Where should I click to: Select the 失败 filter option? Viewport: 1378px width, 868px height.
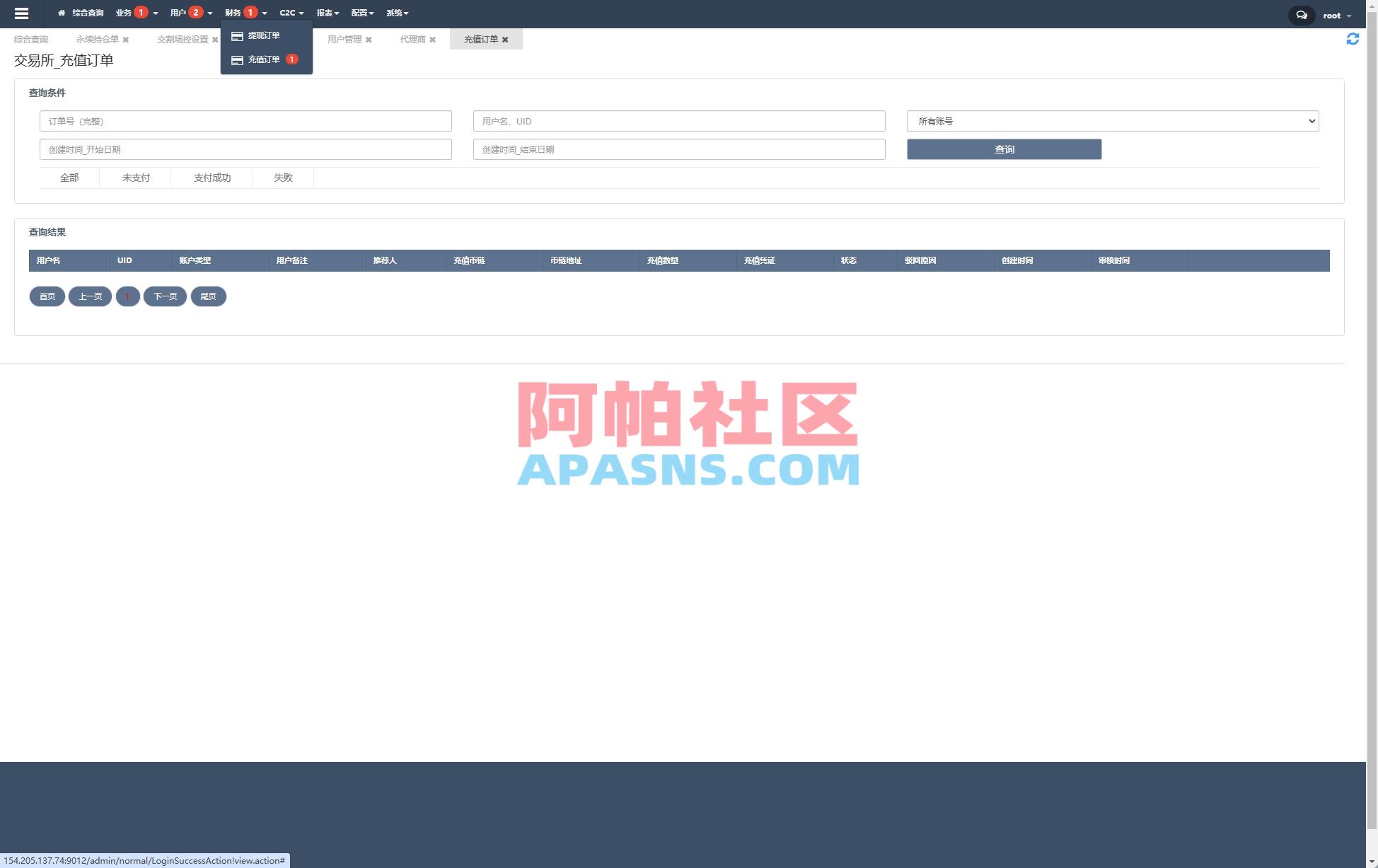[282, 178]
